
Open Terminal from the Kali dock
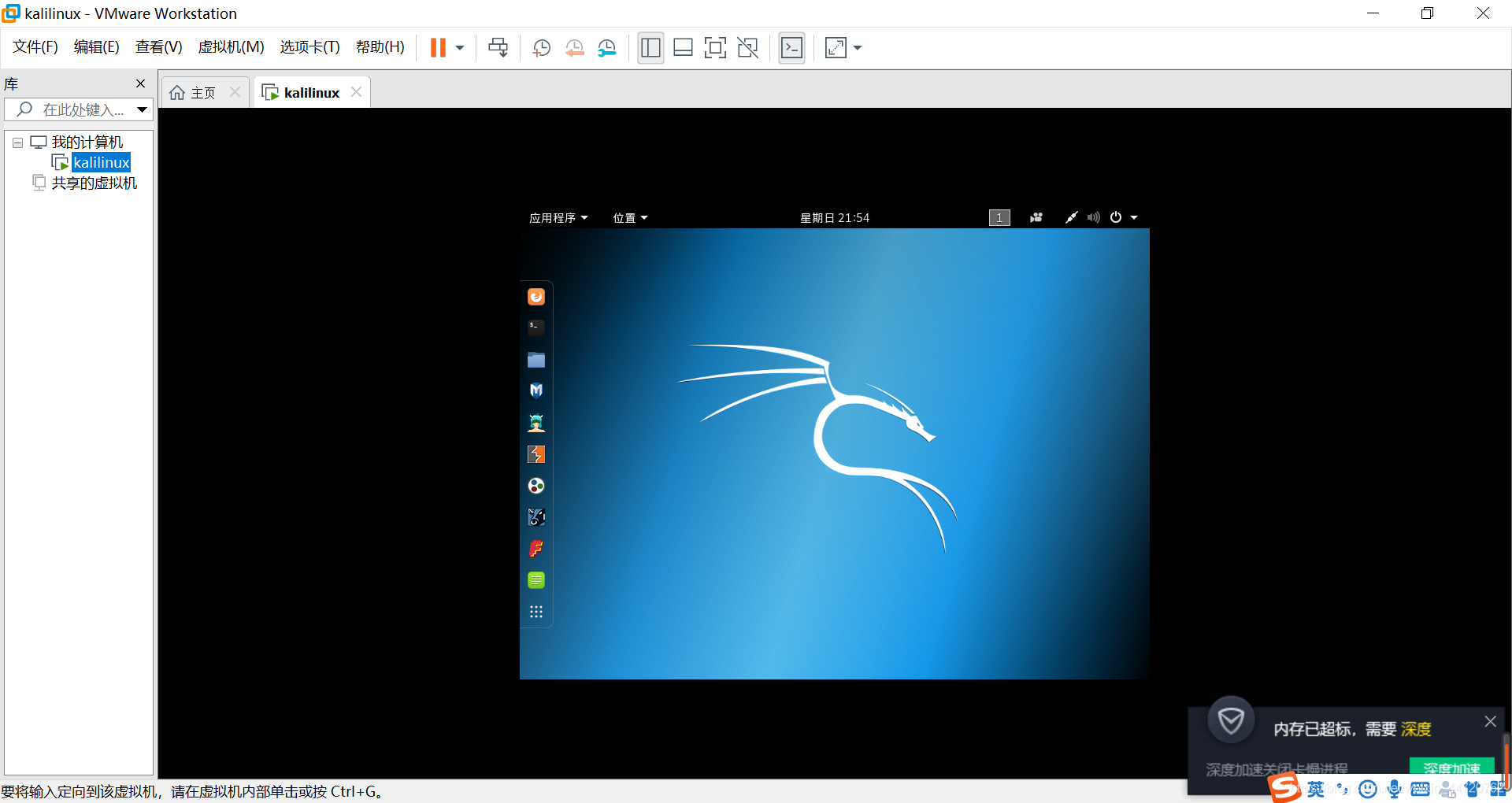(536, 327)
